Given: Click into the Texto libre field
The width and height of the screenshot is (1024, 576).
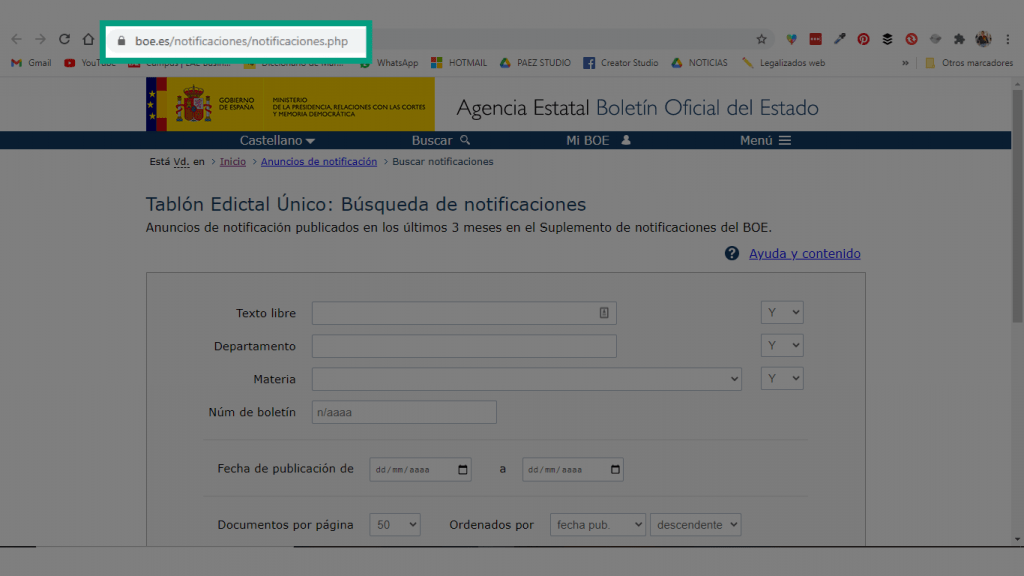Looking at the screenshot, I should click(464, 313).
